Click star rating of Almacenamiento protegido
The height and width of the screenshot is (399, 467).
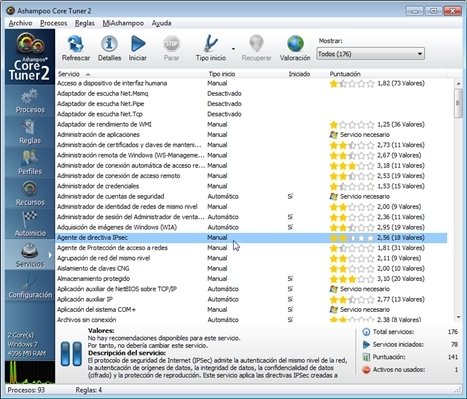352,279
